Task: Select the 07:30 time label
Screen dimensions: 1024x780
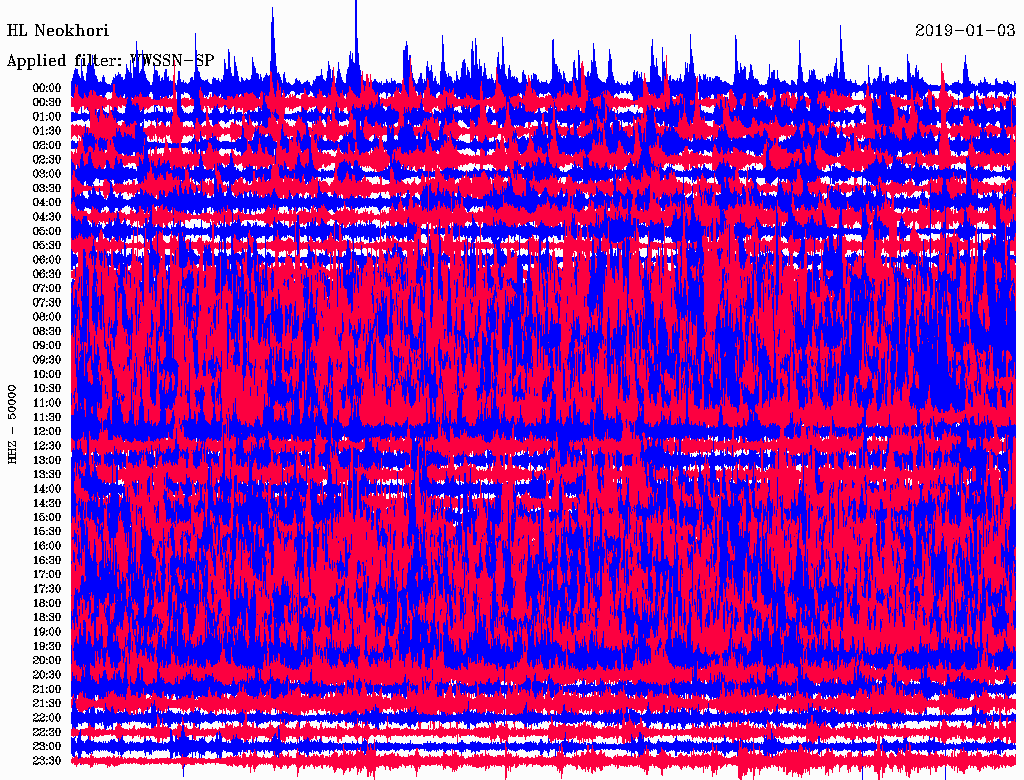Action: [46, 302]
